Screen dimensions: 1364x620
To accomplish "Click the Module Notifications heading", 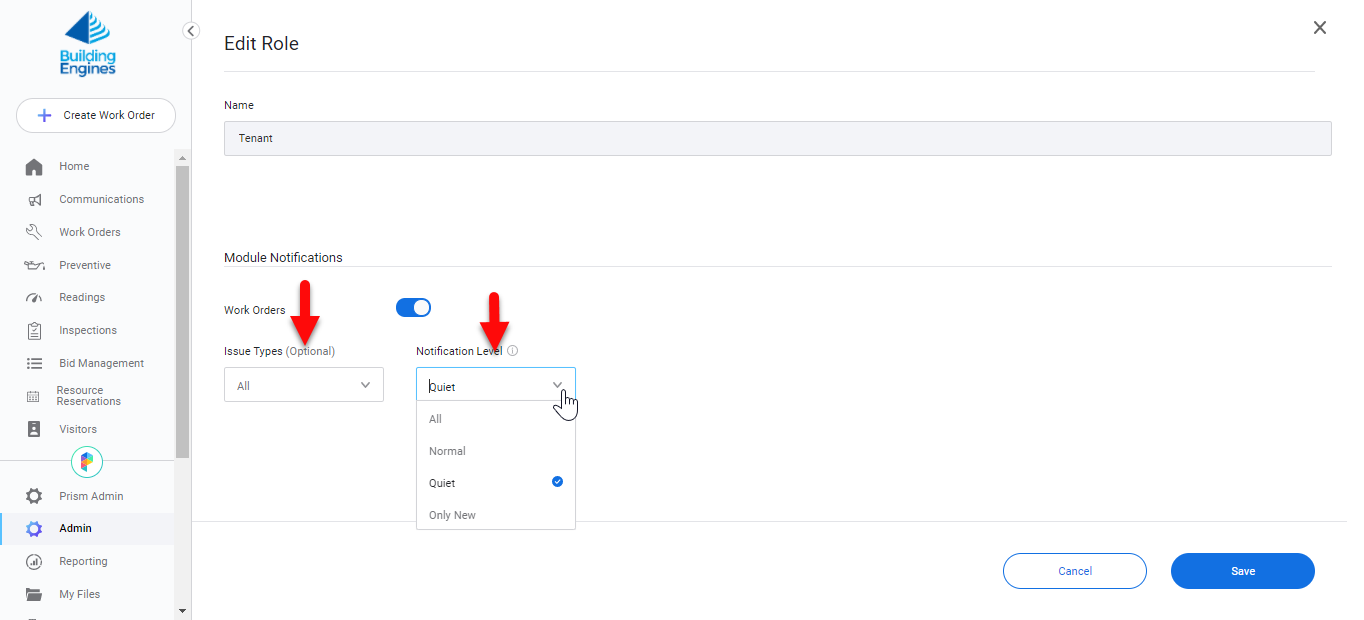I will 283,257.
